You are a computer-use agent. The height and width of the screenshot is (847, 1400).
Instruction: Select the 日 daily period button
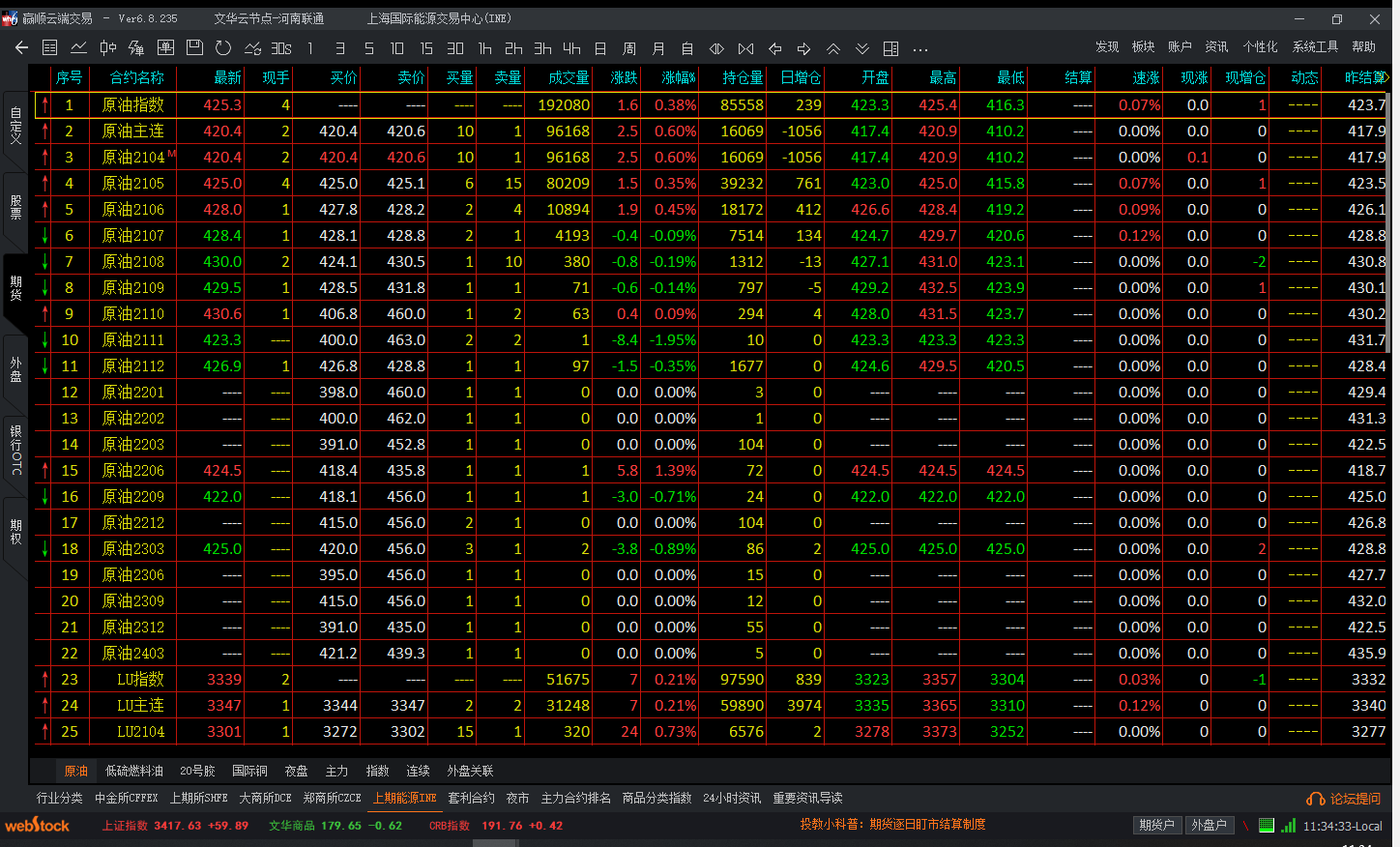point(600,48)
